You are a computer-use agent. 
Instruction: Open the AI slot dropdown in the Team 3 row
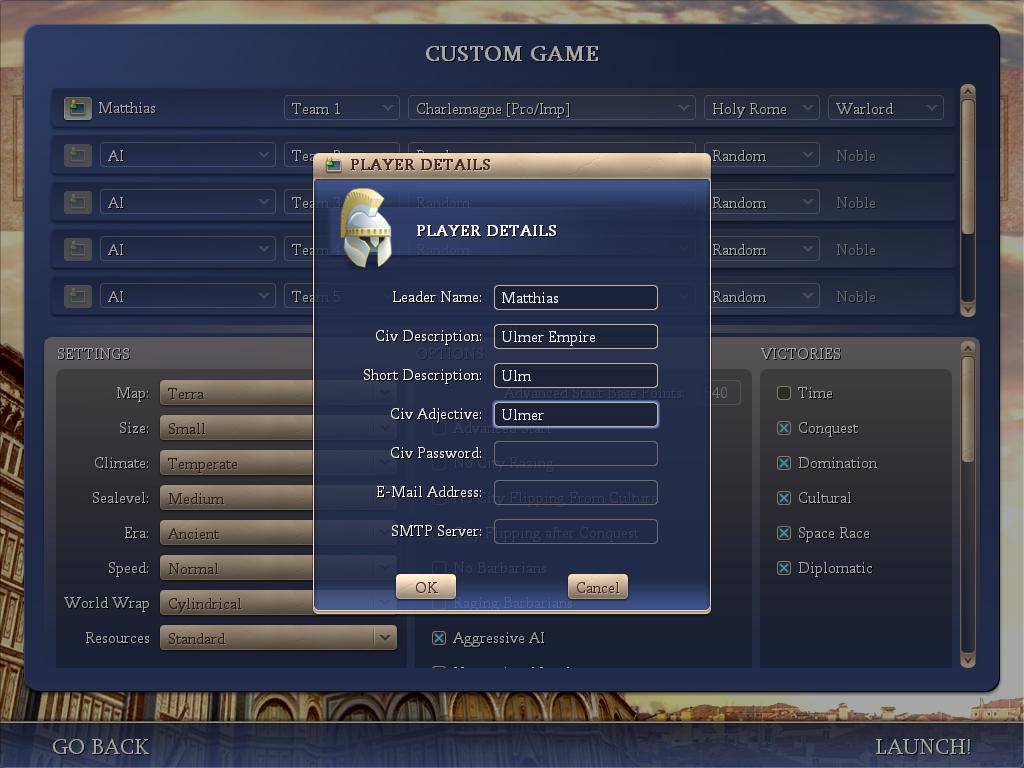[x=187, y=202]
